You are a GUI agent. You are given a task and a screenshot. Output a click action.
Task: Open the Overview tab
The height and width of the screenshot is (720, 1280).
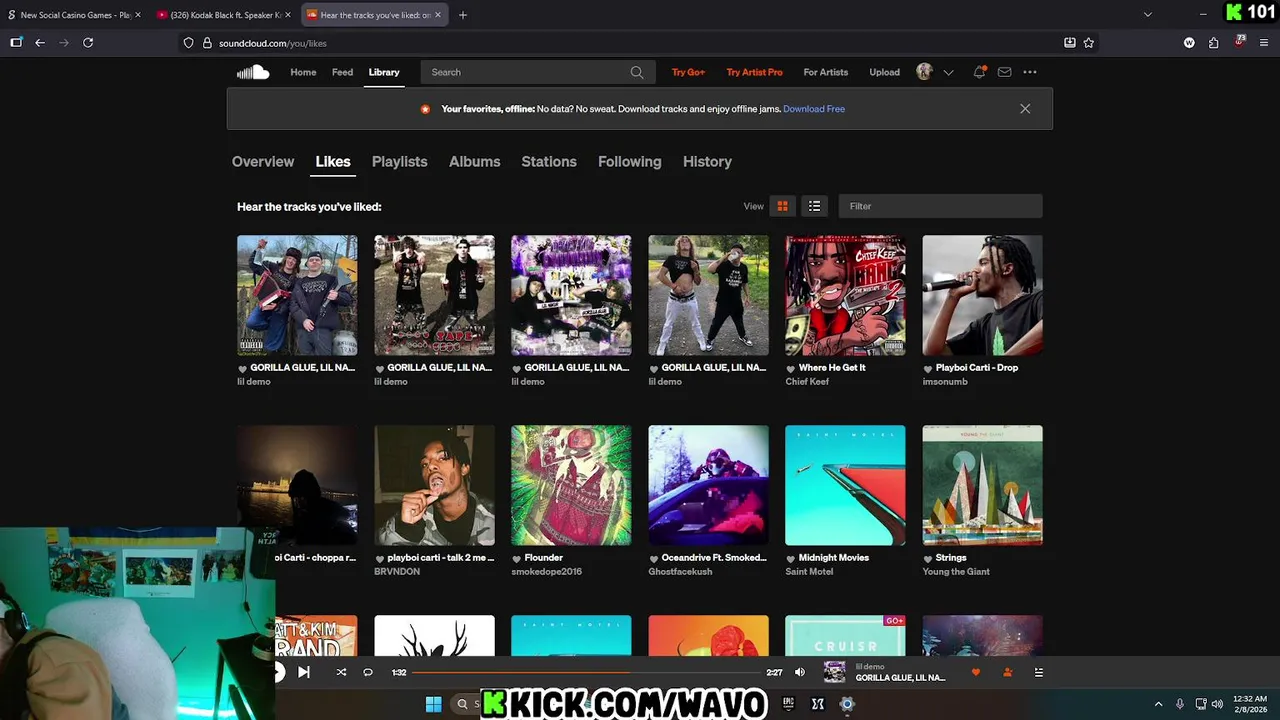pos(263,161)
